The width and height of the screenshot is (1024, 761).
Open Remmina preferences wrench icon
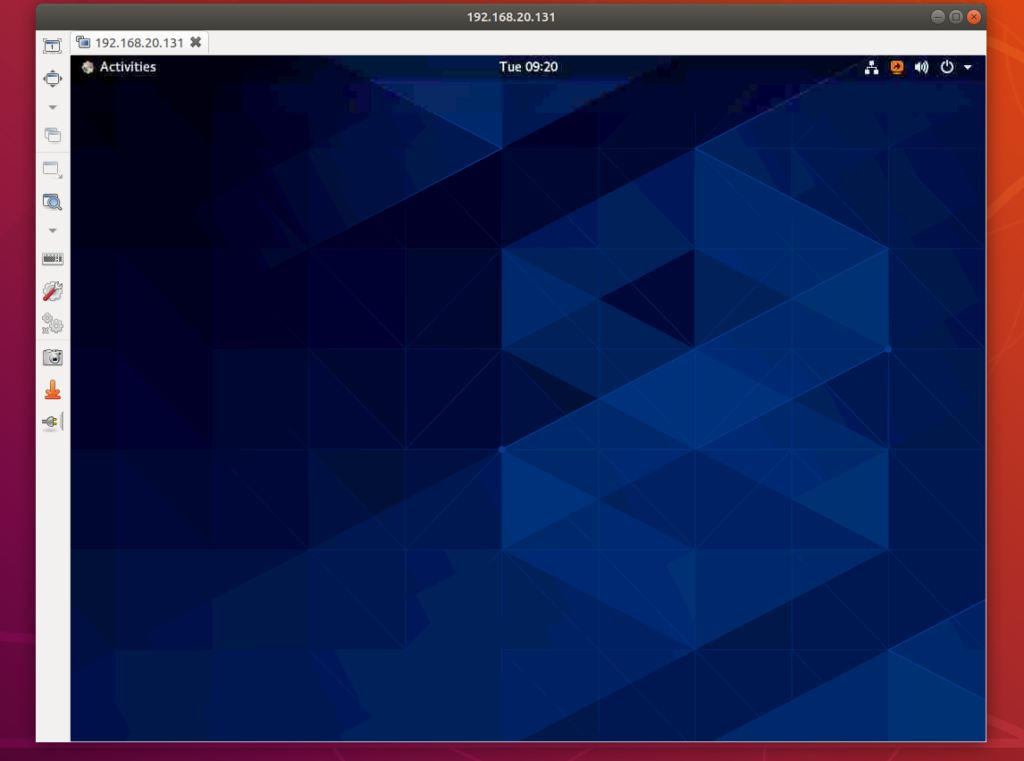52,291
